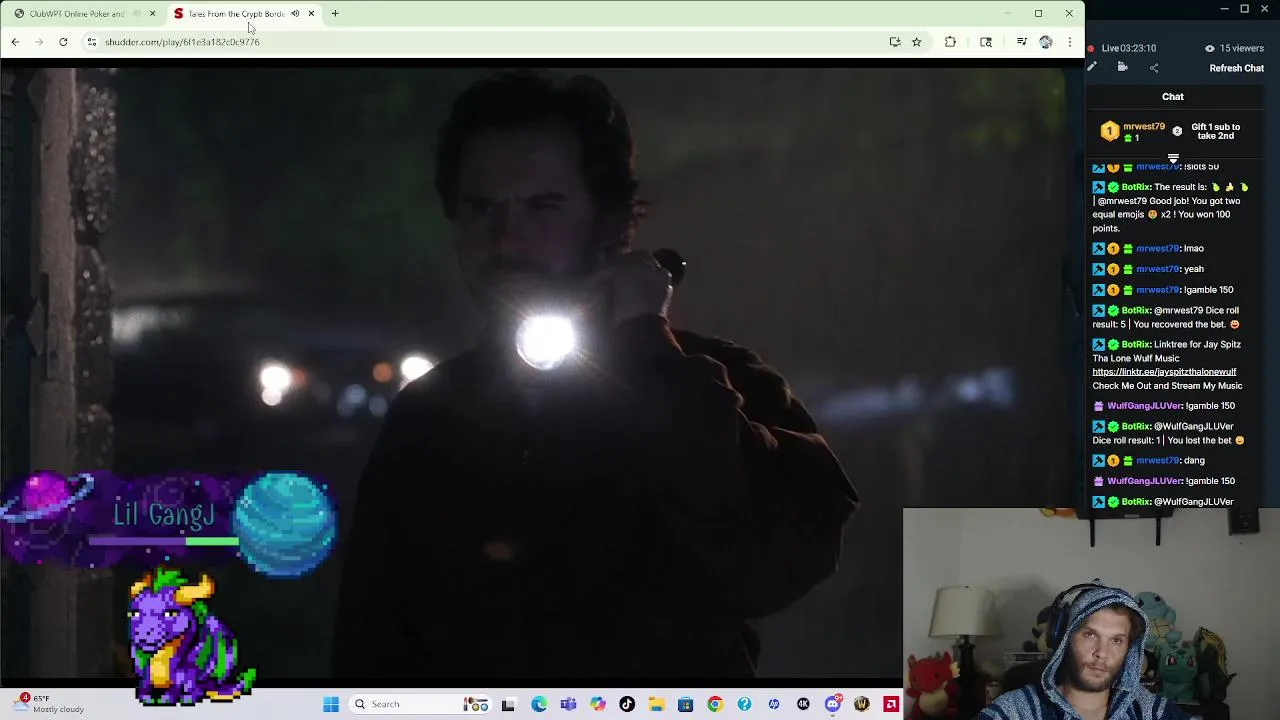
Task: Click the Gift 1 sub to take 2nd button
Action: (x=1215, y=131)
